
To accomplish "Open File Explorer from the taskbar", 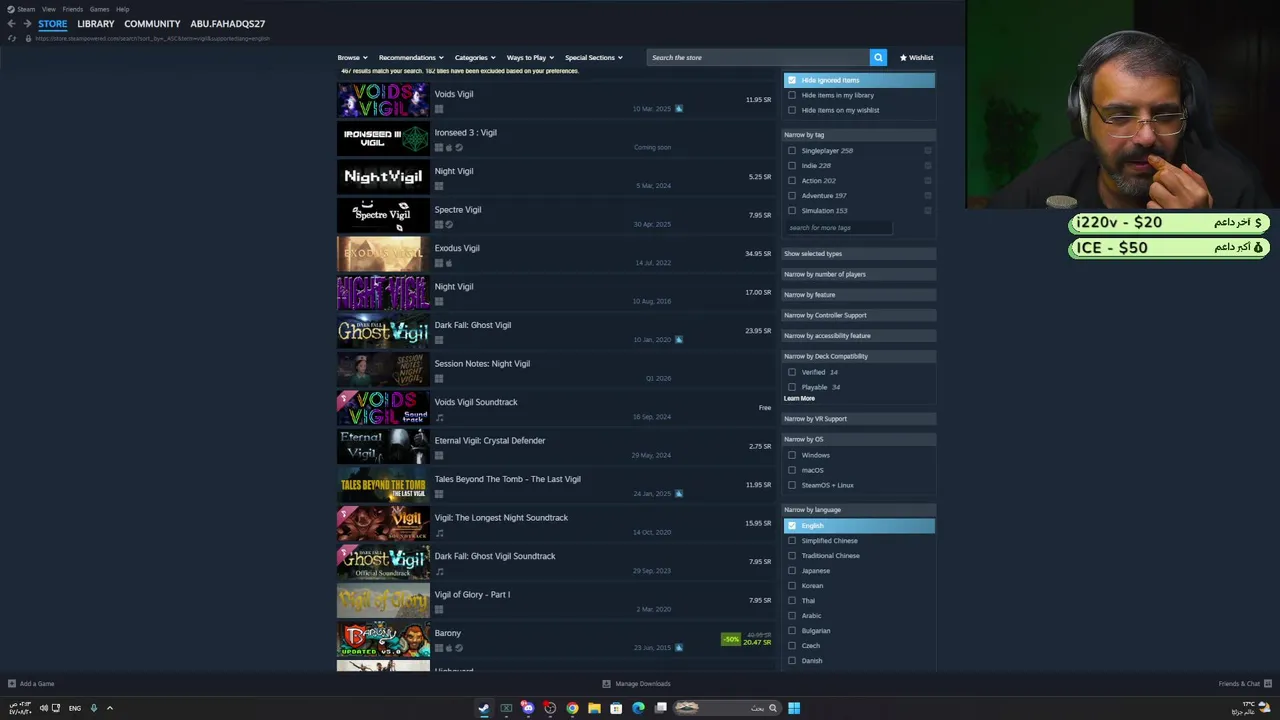I will point(594,708).
